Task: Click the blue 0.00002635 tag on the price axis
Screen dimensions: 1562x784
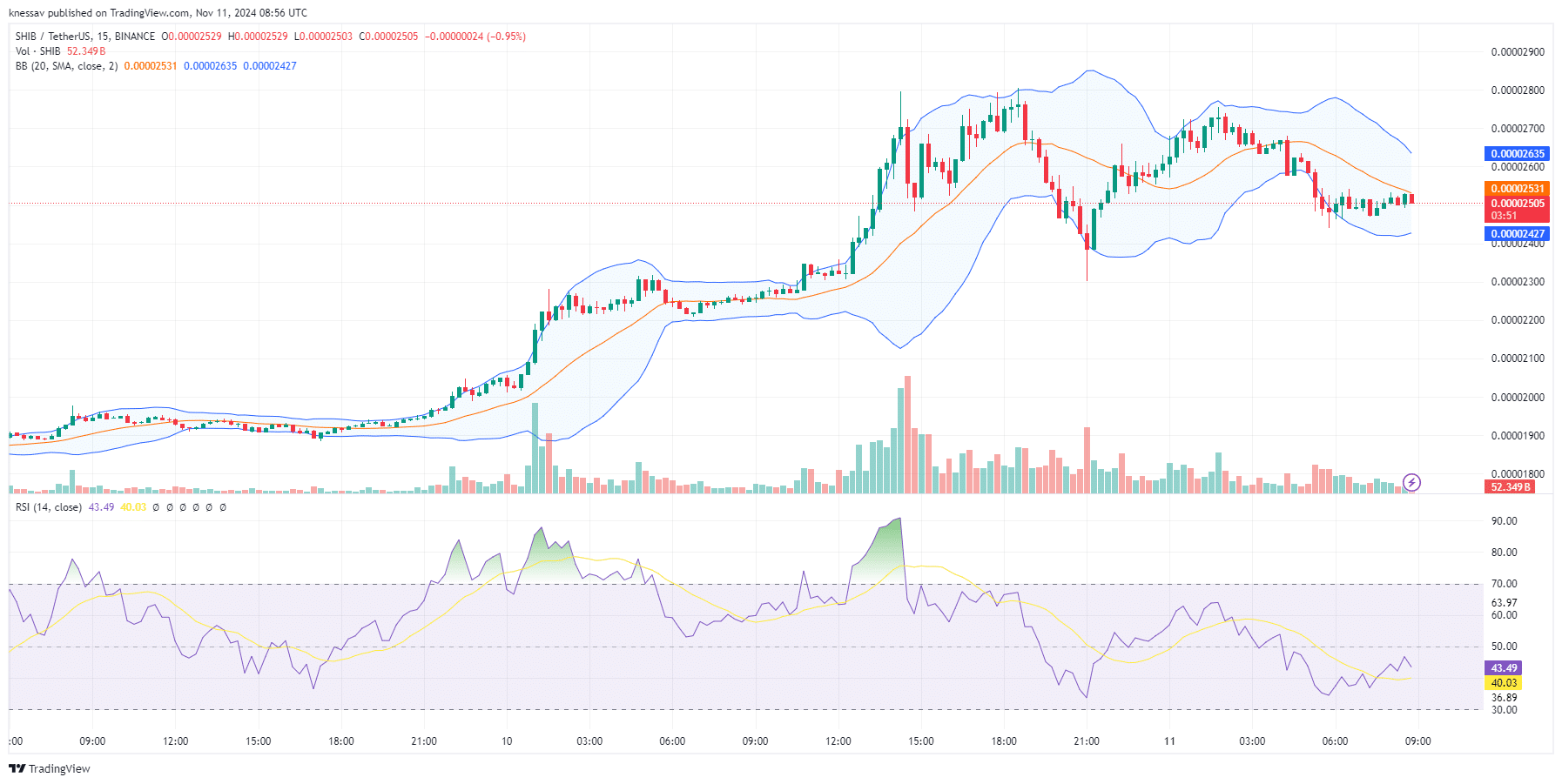Action: coord(1516,154)
